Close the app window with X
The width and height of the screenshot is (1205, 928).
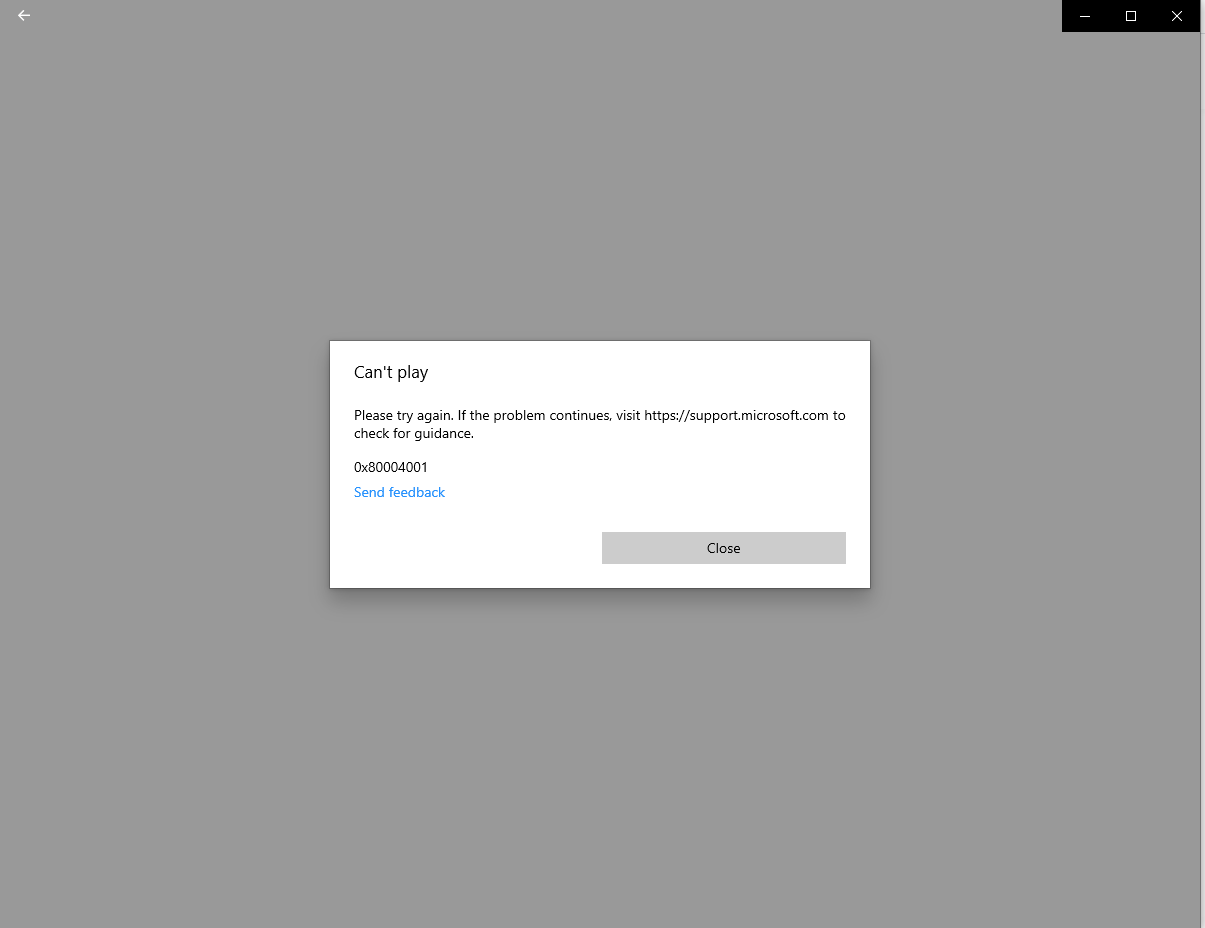point(1177,16)
